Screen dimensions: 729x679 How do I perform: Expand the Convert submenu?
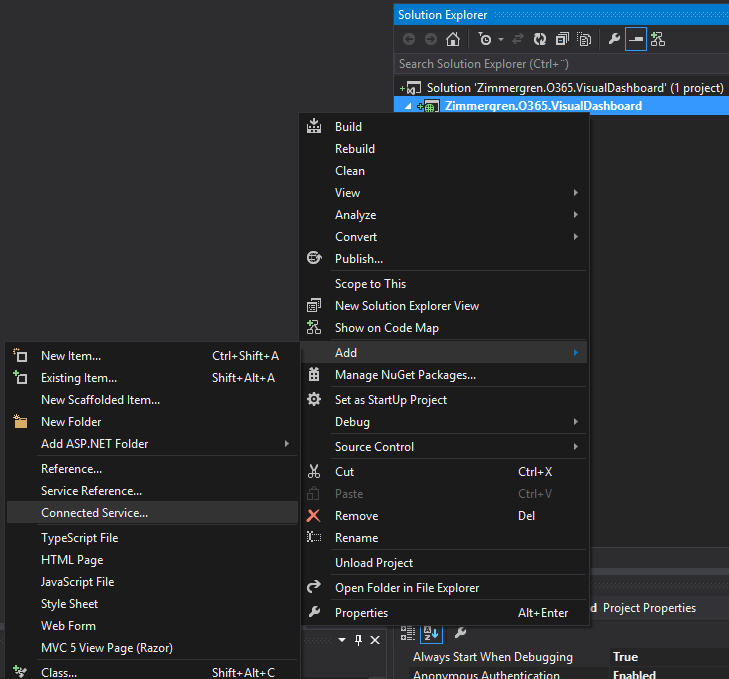444,237
